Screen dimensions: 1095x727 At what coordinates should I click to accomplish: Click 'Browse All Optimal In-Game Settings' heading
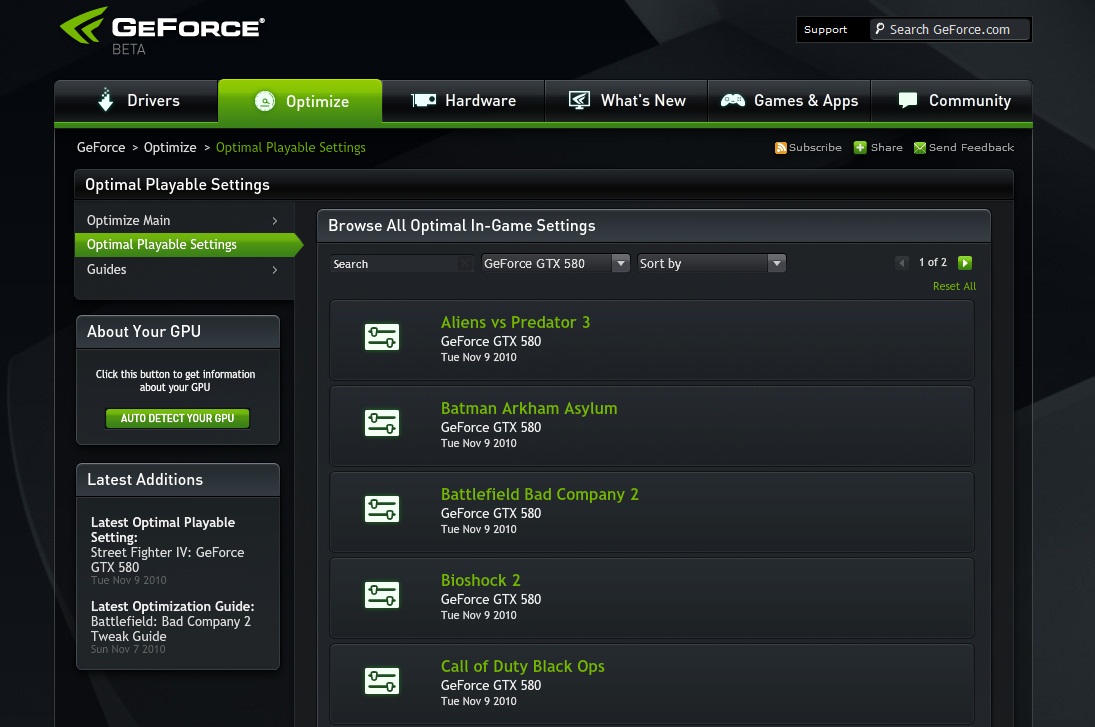point(462,226)
